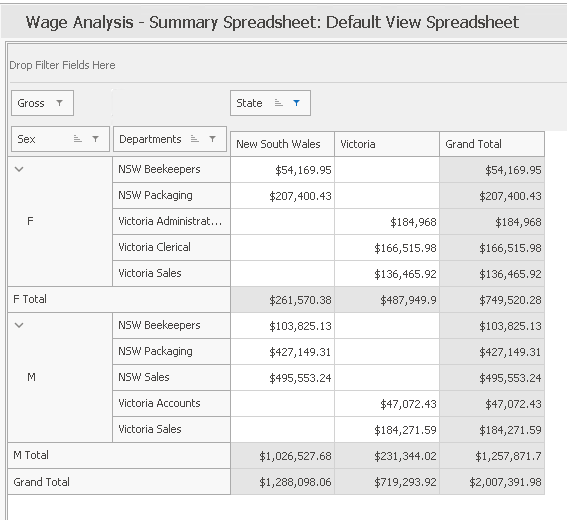Click the $749,520.28 grand total cell

[492, 300]
